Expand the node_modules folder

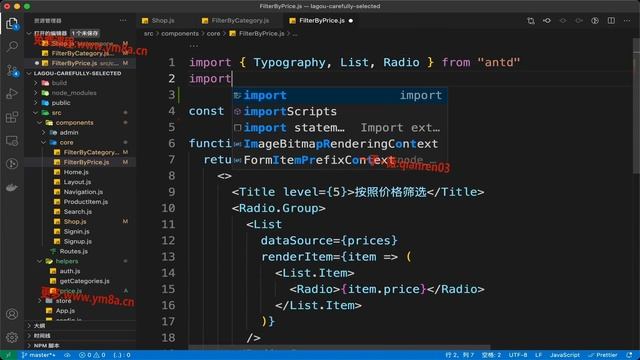[36, 93]
